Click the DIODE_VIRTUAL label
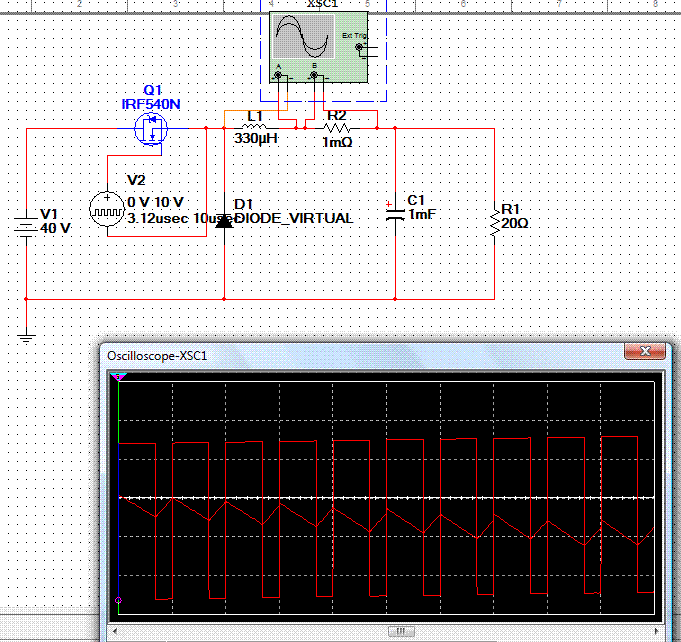This screenshot has height=642, width=681. click(x=294, y=218)
